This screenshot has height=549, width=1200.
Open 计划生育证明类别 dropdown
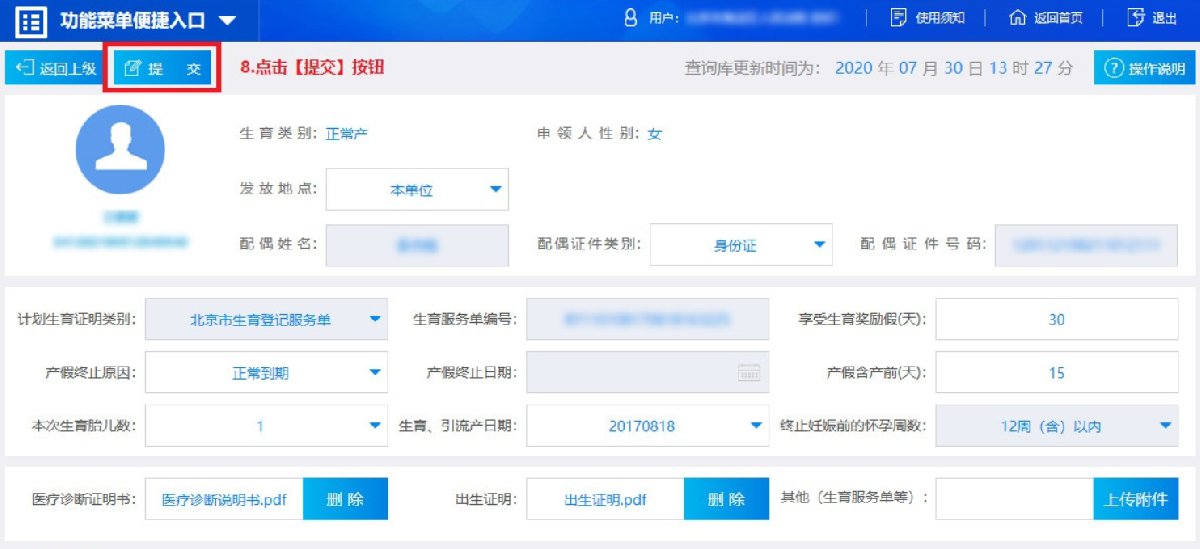(266, 320)
